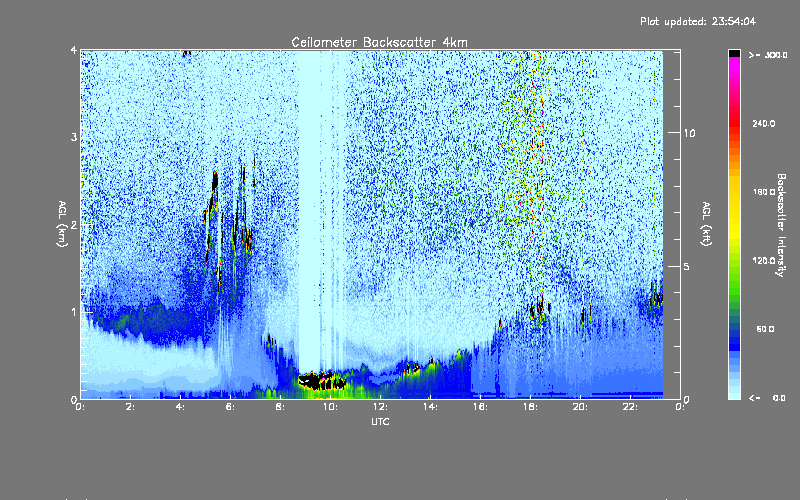The height and width of the screenshot is (500, 800).
Task: Click the '240.0' colorbar value
Action: coord(764,124)
